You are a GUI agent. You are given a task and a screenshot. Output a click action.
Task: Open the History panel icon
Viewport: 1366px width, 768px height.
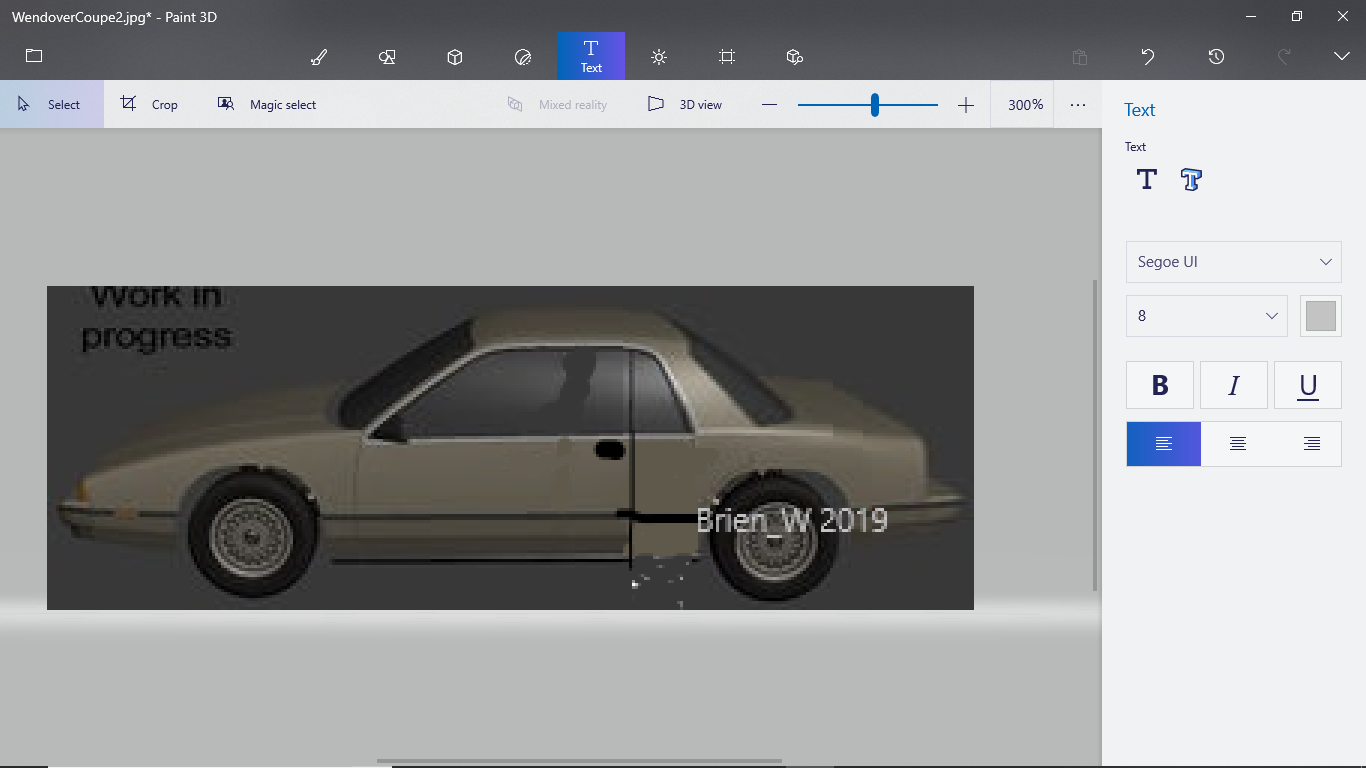coord(1216,57)
